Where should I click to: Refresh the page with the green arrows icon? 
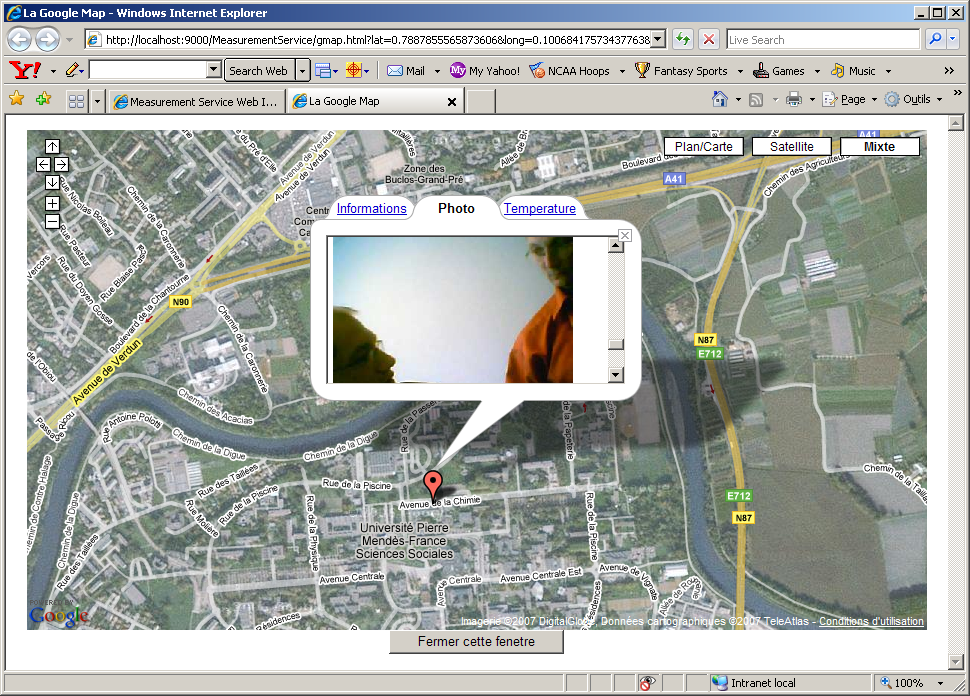683,40
